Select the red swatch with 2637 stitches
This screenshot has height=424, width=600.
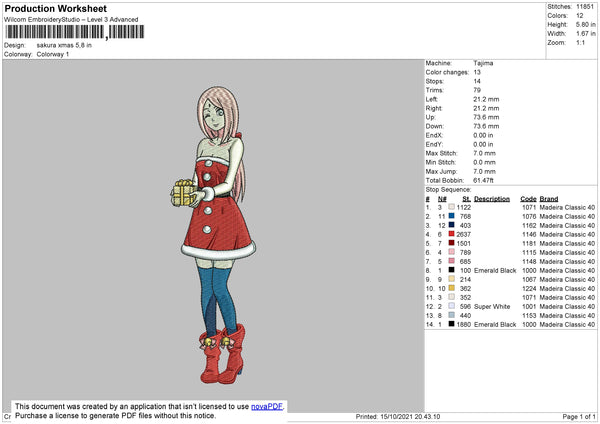pyautogui.click(x=452, y=234)
